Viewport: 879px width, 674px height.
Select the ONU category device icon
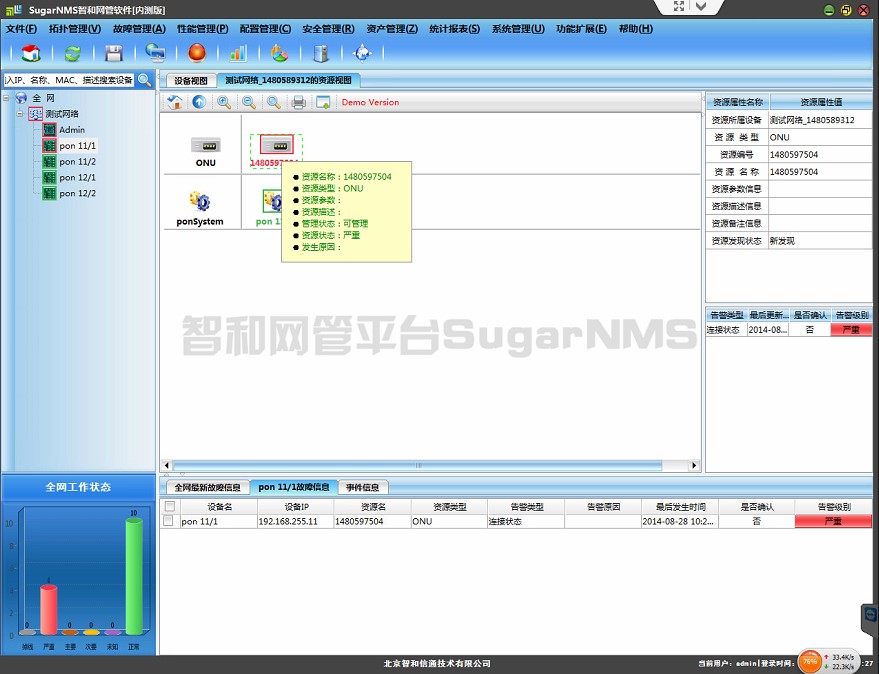(206, 145)
